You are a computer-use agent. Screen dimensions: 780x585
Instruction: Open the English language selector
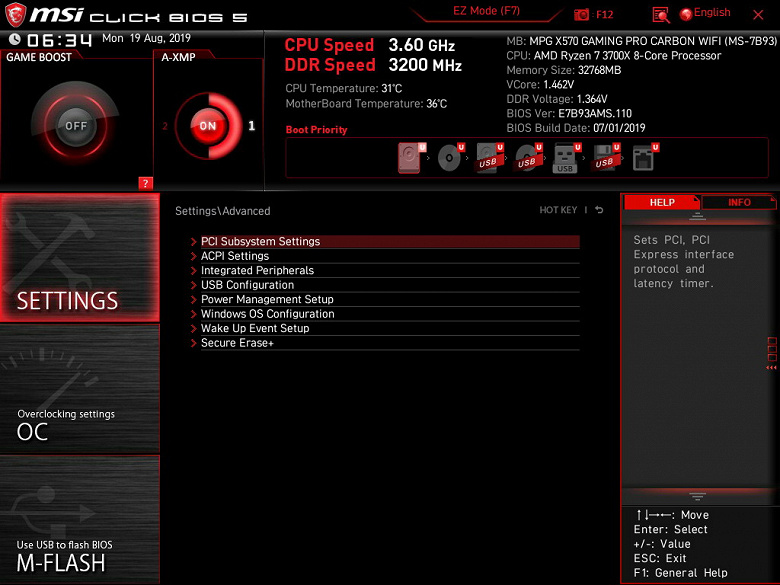[712, 13]
